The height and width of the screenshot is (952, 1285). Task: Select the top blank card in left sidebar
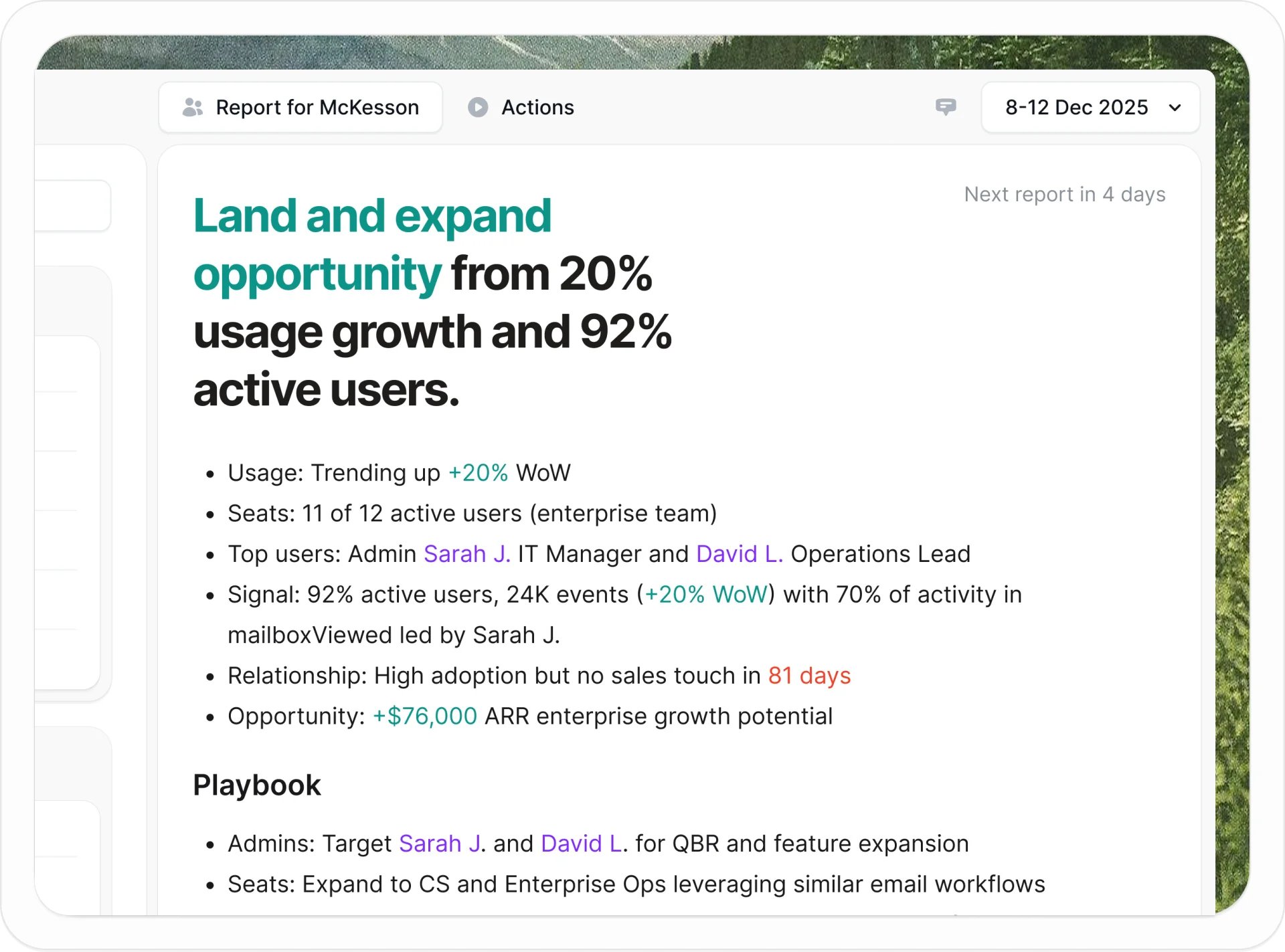(72, 205)
